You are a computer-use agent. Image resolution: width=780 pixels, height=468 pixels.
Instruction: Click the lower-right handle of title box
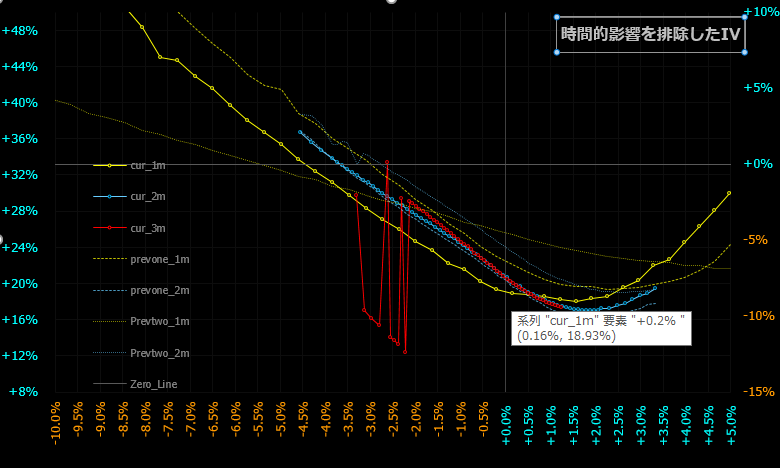coord(745,52)
